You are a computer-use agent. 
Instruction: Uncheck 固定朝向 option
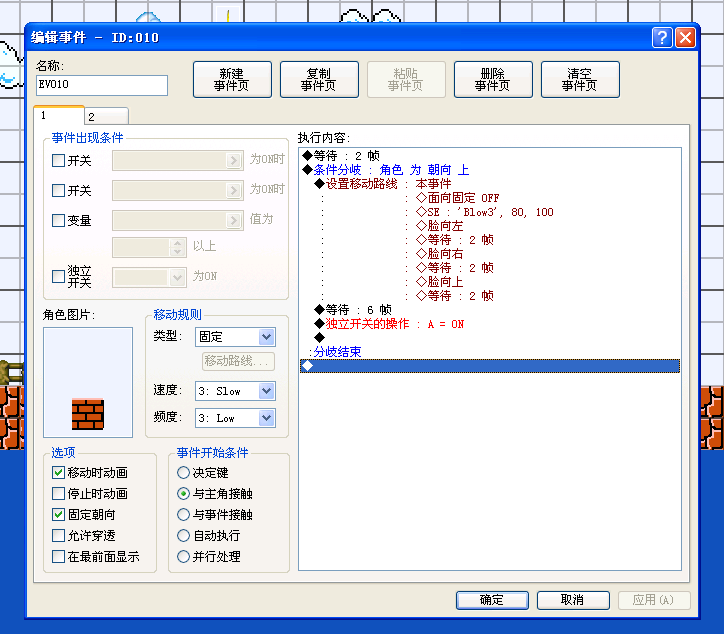[x=58, y=514]
